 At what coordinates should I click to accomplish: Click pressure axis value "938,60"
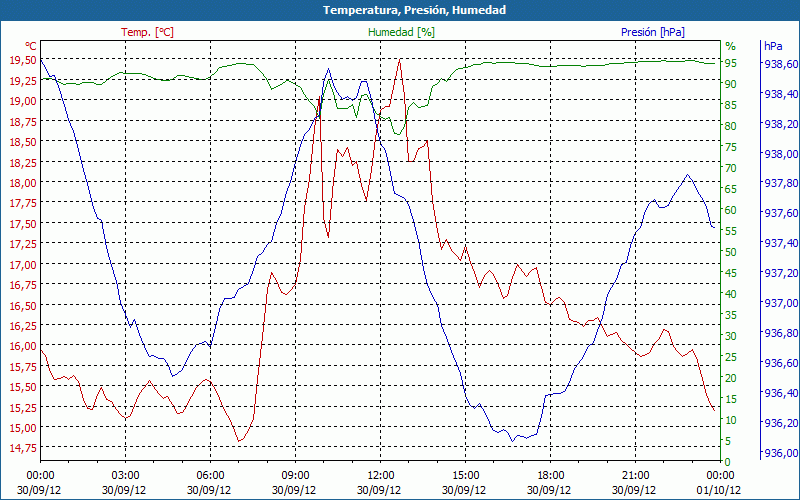(780, 64)
